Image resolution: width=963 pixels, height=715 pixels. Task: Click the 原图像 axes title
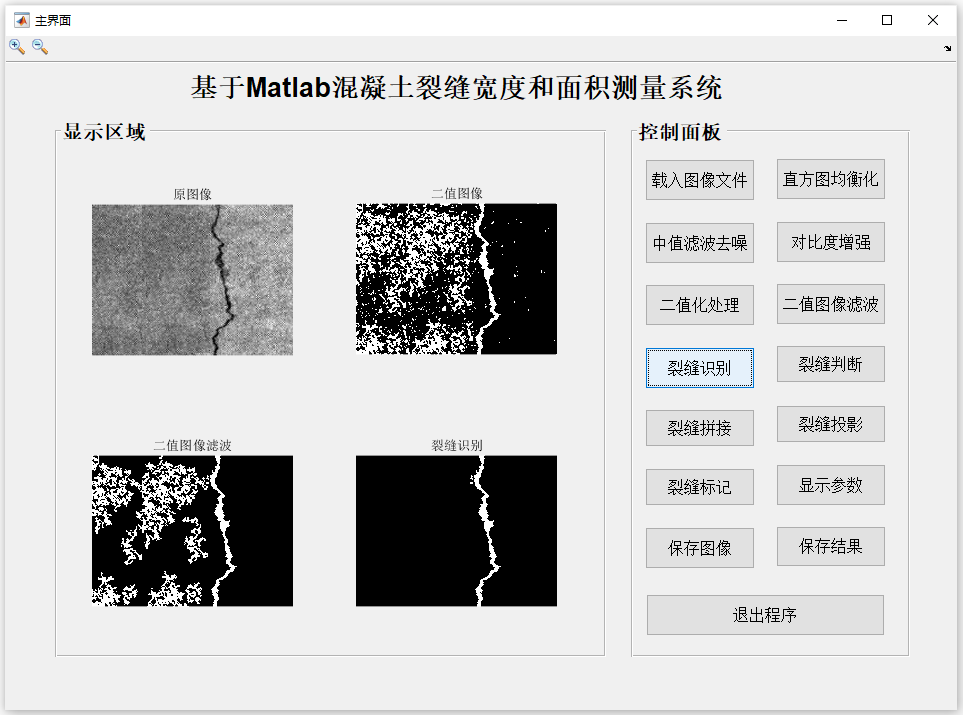[x=192, y=194]
